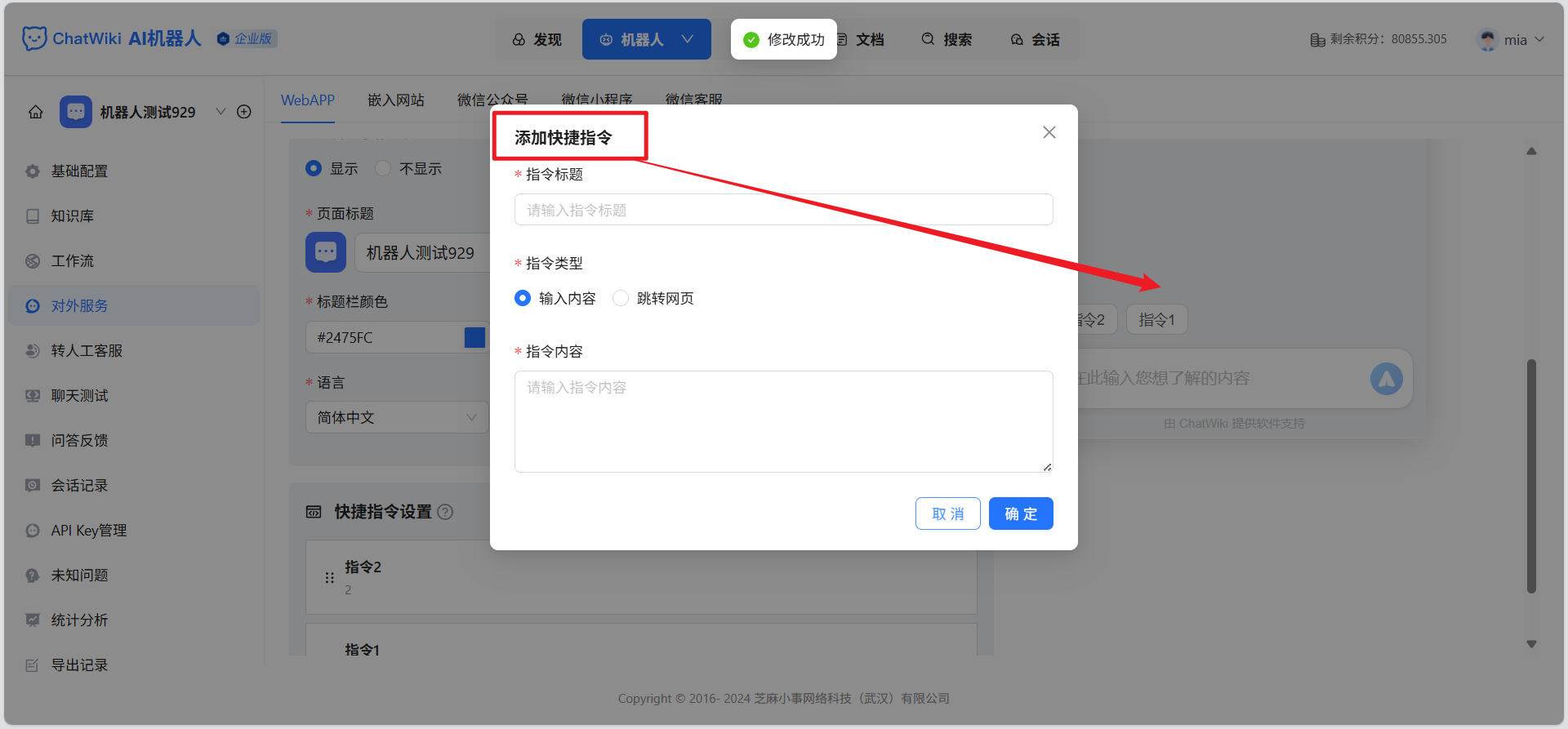Viewport: 1568px width, 729px height.
Task: Select the 不显示 radio option
Action: pyautogui.click(x=383, y=168)
